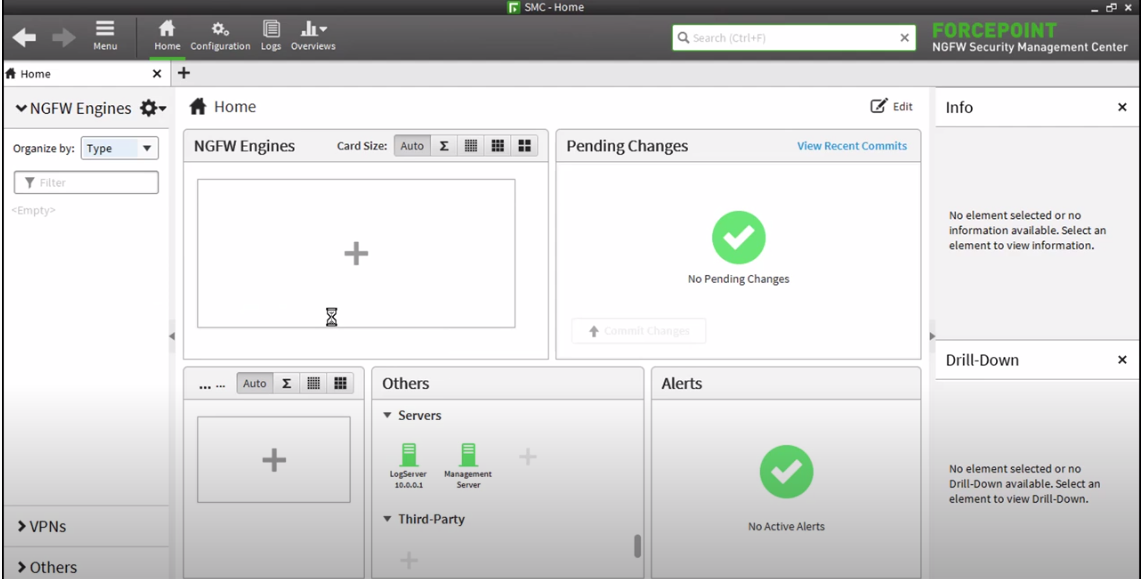
Task: Set NGFW Engines card size to summary sigma
Action: 444,145
